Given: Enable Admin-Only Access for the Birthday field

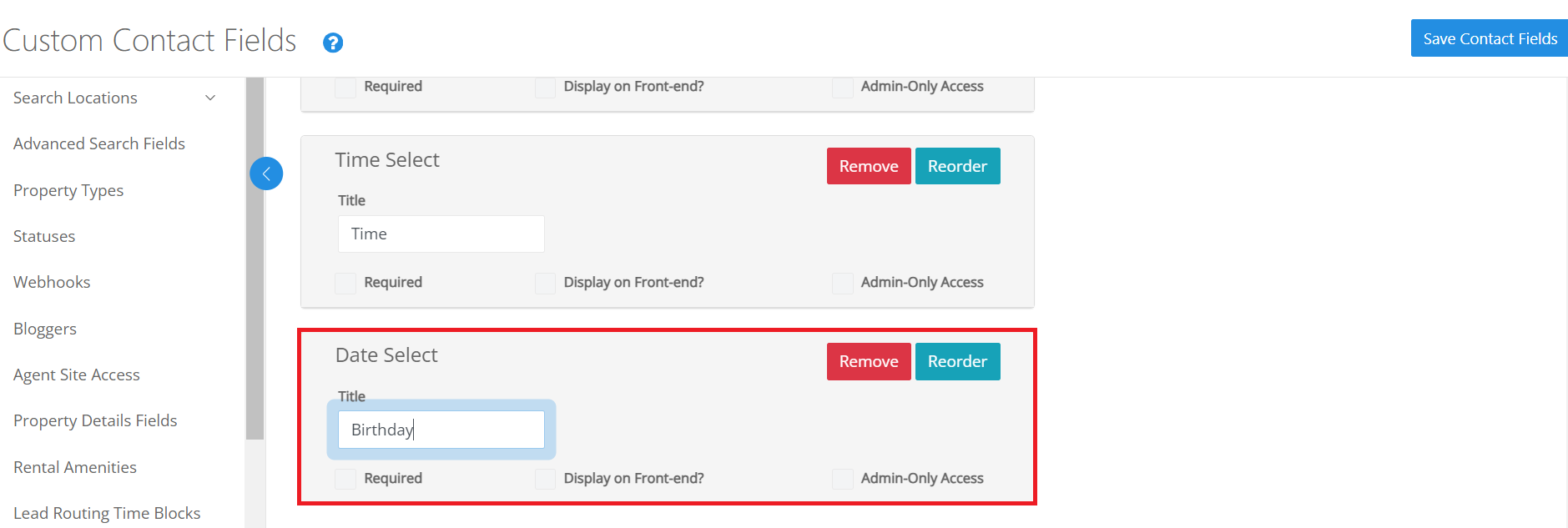Looking at the screenshot, I should [x=842, y=479].
